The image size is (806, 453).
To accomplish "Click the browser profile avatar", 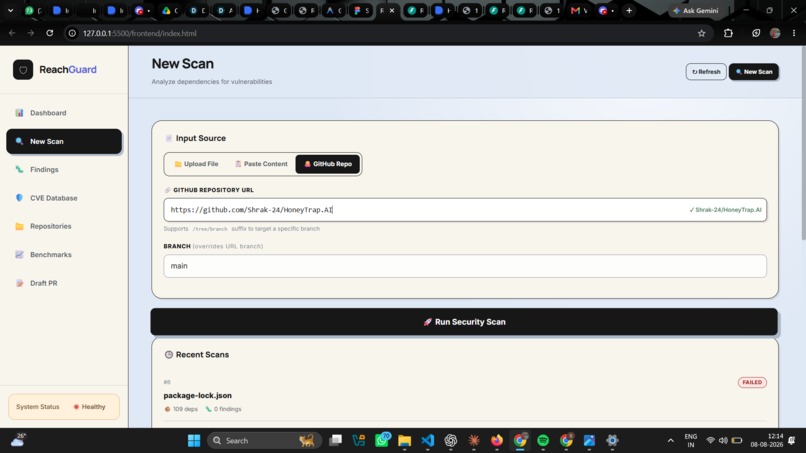I will [x=775, y=33].
